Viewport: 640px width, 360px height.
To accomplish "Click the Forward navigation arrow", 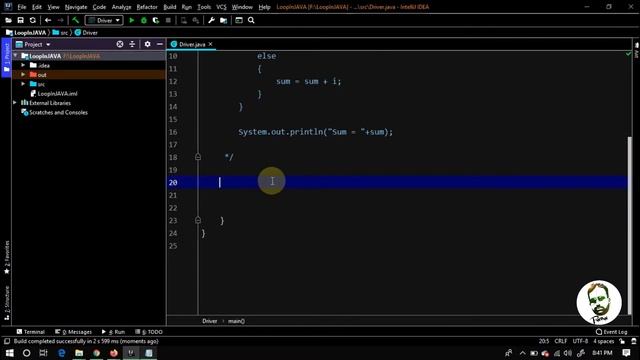I will point(60,20).
